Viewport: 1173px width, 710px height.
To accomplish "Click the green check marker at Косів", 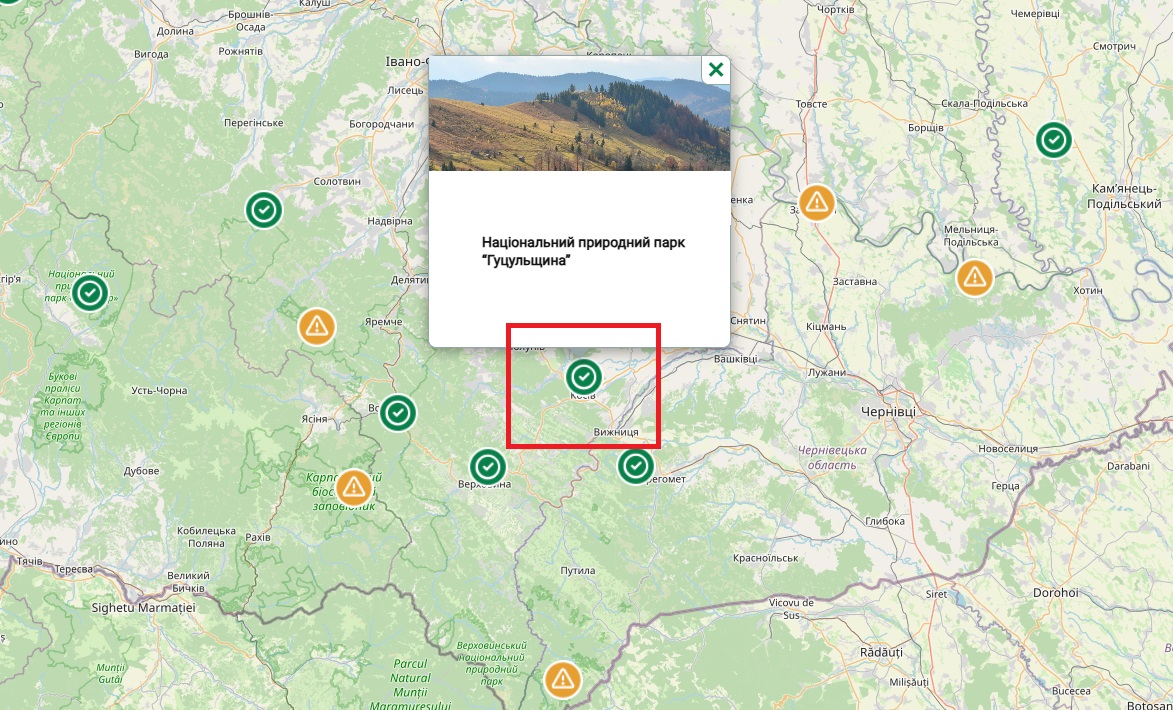I will coord(584,377).
